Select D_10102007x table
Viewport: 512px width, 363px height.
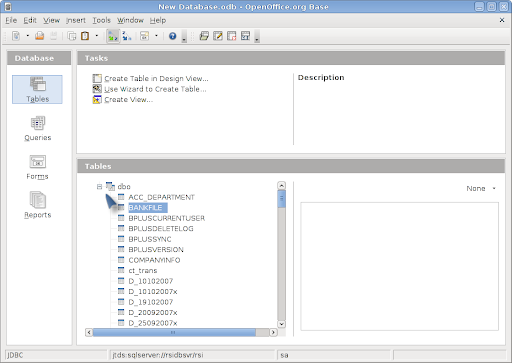point(153,292)
